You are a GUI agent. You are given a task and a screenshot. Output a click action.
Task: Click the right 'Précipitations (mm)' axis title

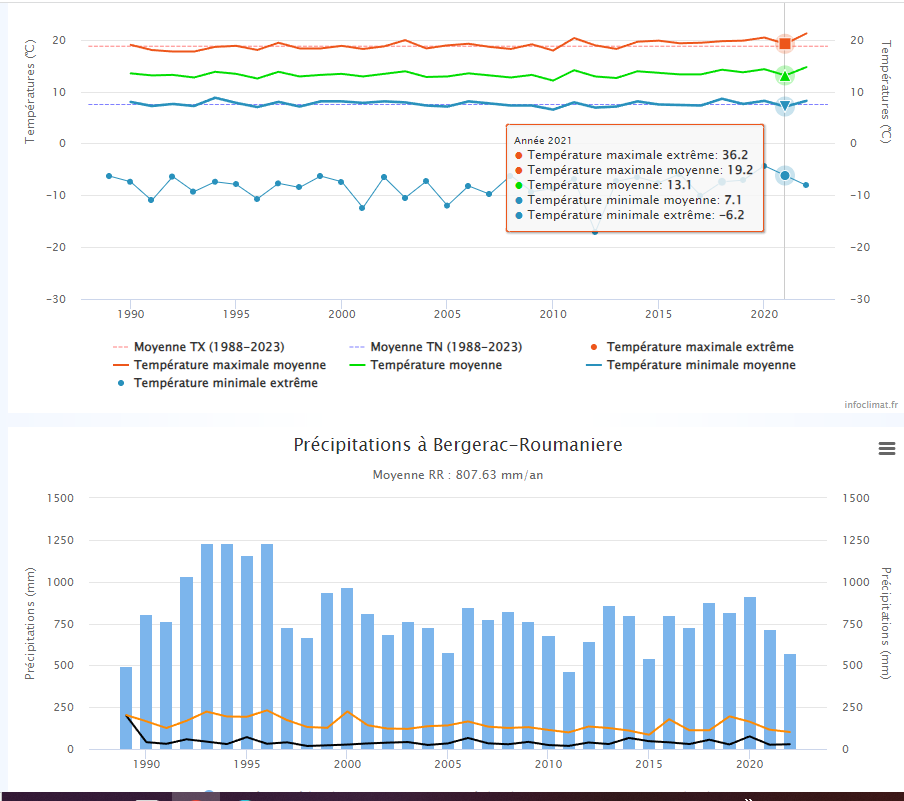pyautogui.click(x=886, y=623)
